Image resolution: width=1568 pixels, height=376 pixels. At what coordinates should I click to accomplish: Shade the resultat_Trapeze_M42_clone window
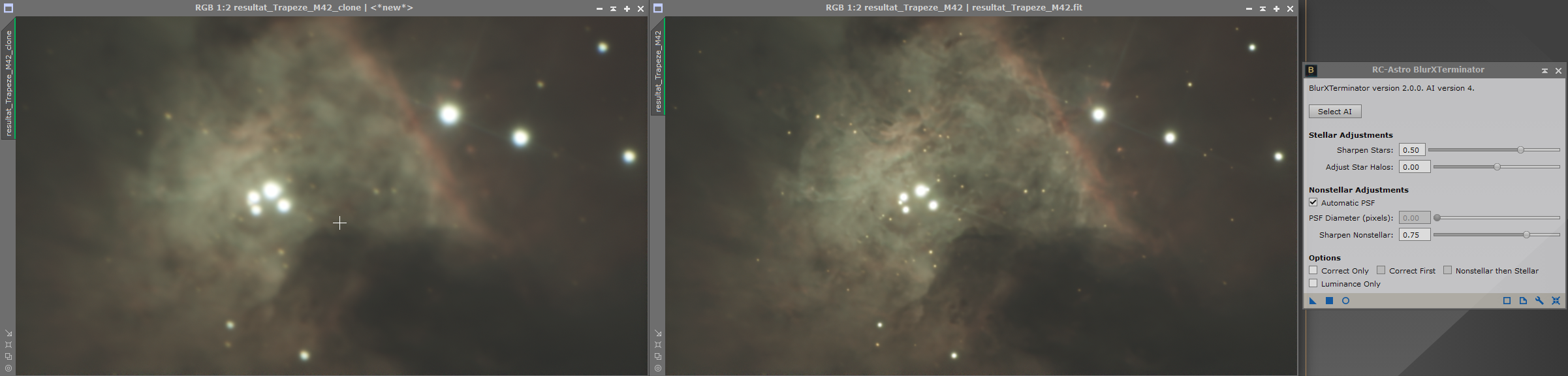613,8
